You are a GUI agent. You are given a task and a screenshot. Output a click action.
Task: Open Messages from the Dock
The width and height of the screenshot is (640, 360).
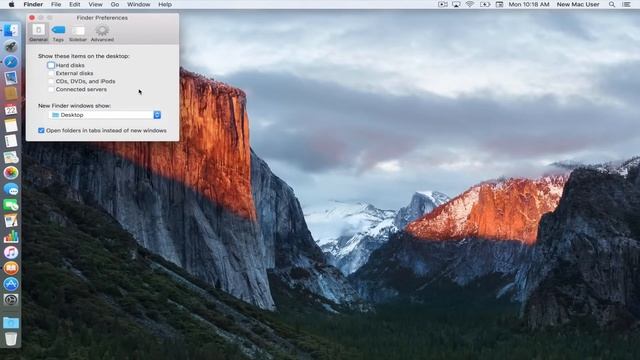11,189
